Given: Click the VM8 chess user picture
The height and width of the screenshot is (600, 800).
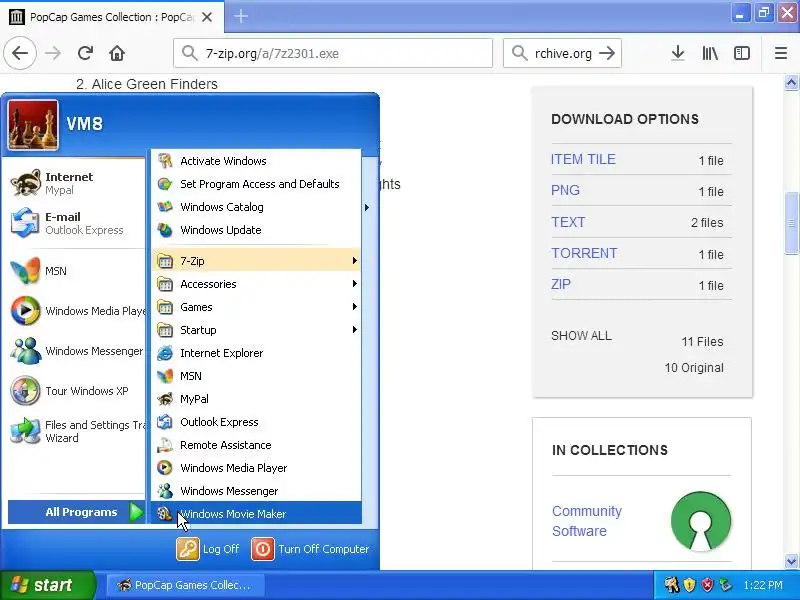Looking at the screenshot, I should [33, 125].
